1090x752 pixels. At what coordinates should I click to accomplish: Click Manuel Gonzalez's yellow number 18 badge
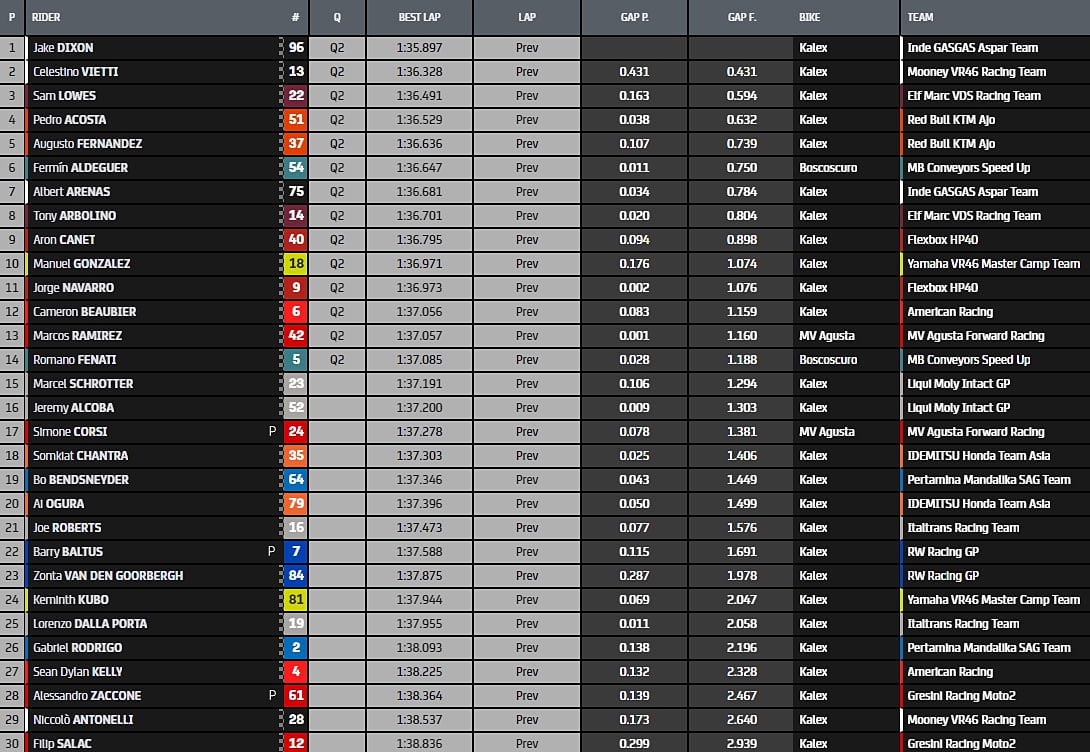(296, 264)
